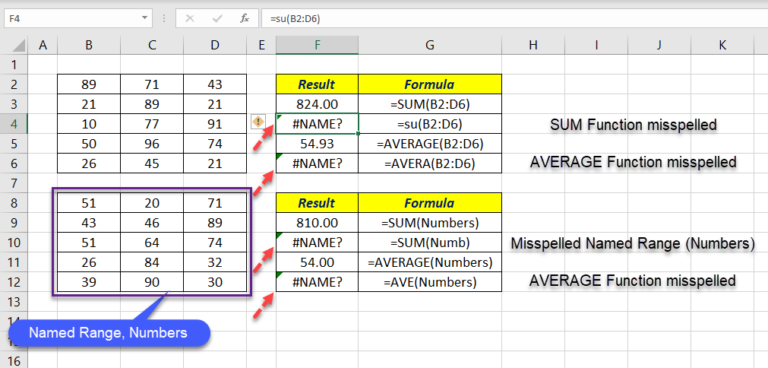
Task: Click the SUM Function misspelled note
Action: click(x=633, y=124)
